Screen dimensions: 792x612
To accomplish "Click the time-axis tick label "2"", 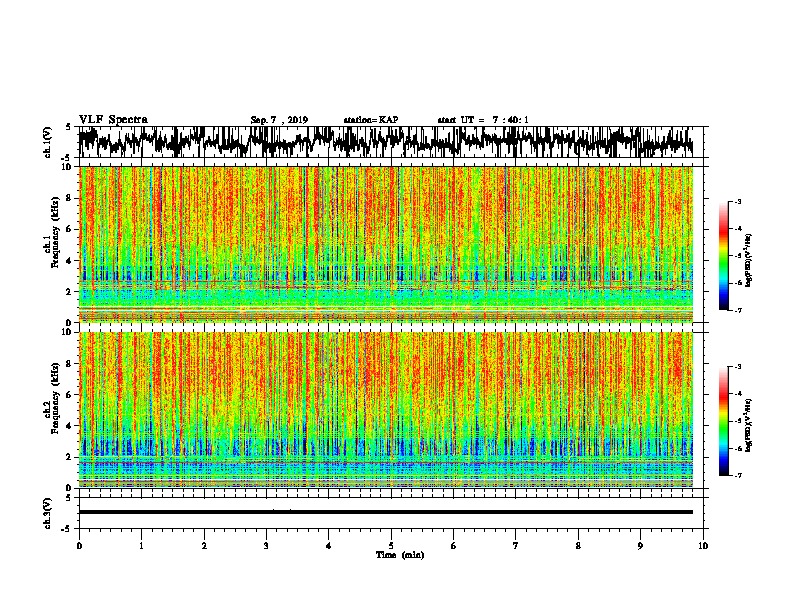I will 204,546.
